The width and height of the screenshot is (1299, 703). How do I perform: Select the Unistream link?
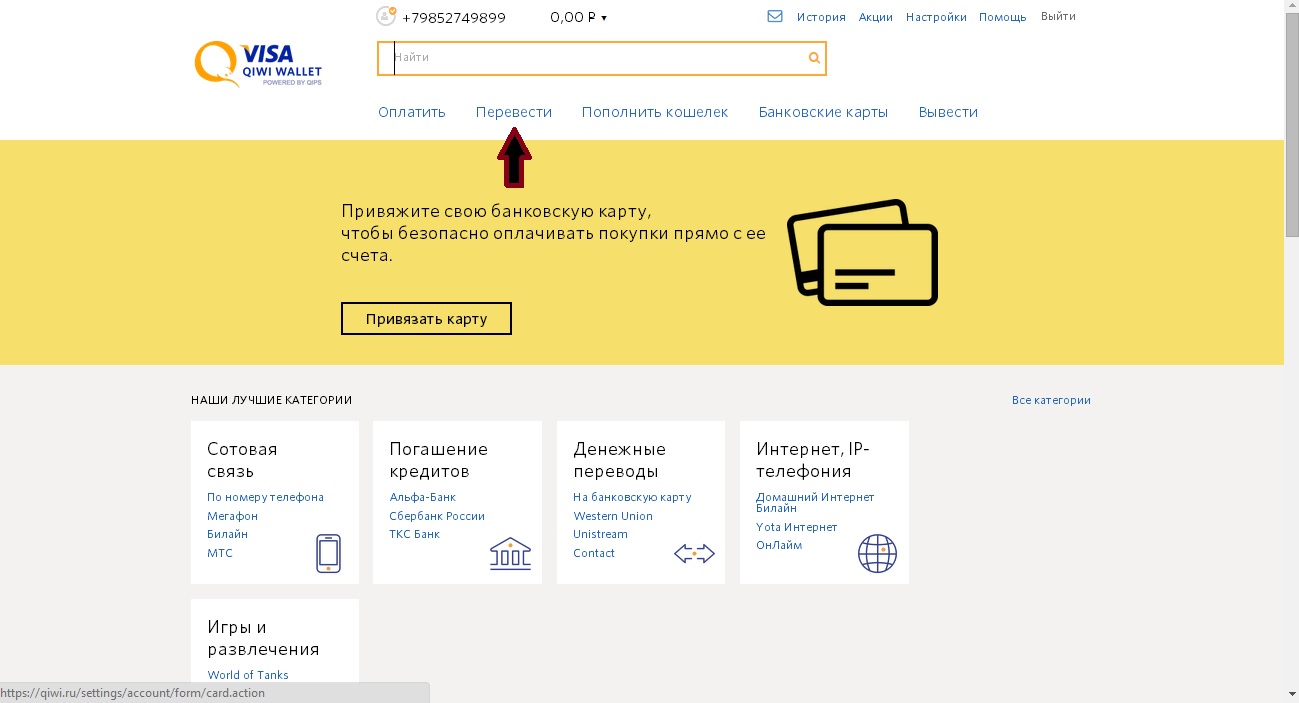[600, 534]
